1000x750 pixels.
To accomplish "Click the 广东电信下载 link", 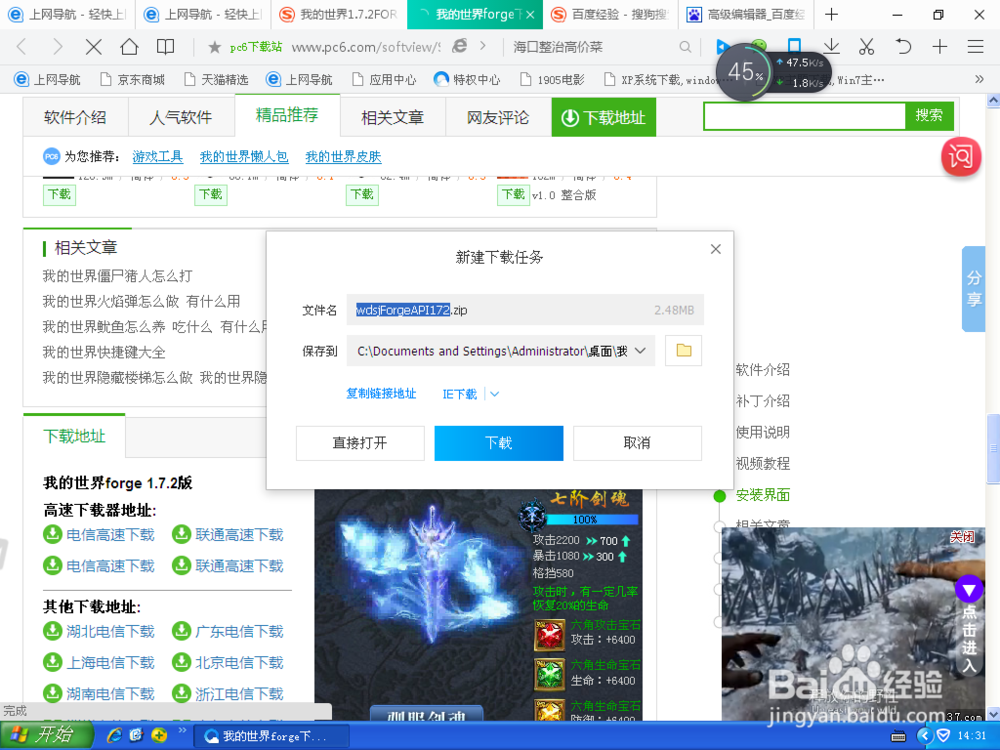I will 239,631.
